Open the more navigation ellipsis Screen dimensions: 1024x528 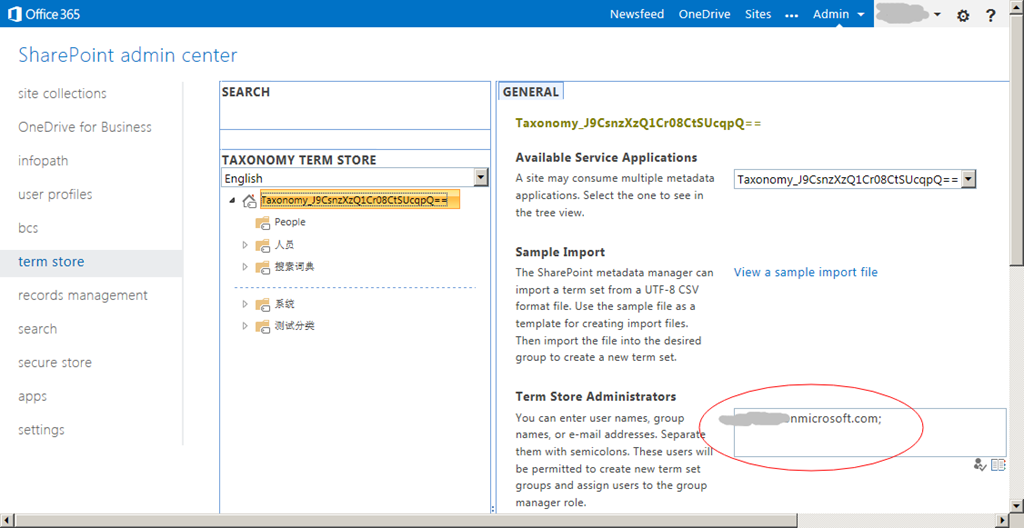pyautogui.click(x=792, y=16)
